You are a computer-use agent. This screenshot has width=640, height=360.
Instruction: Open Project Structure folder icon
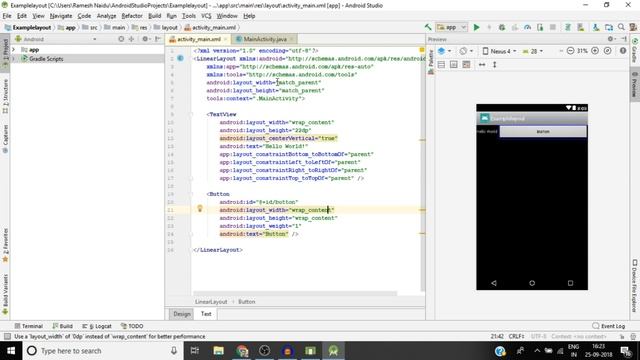pos(609,27)
